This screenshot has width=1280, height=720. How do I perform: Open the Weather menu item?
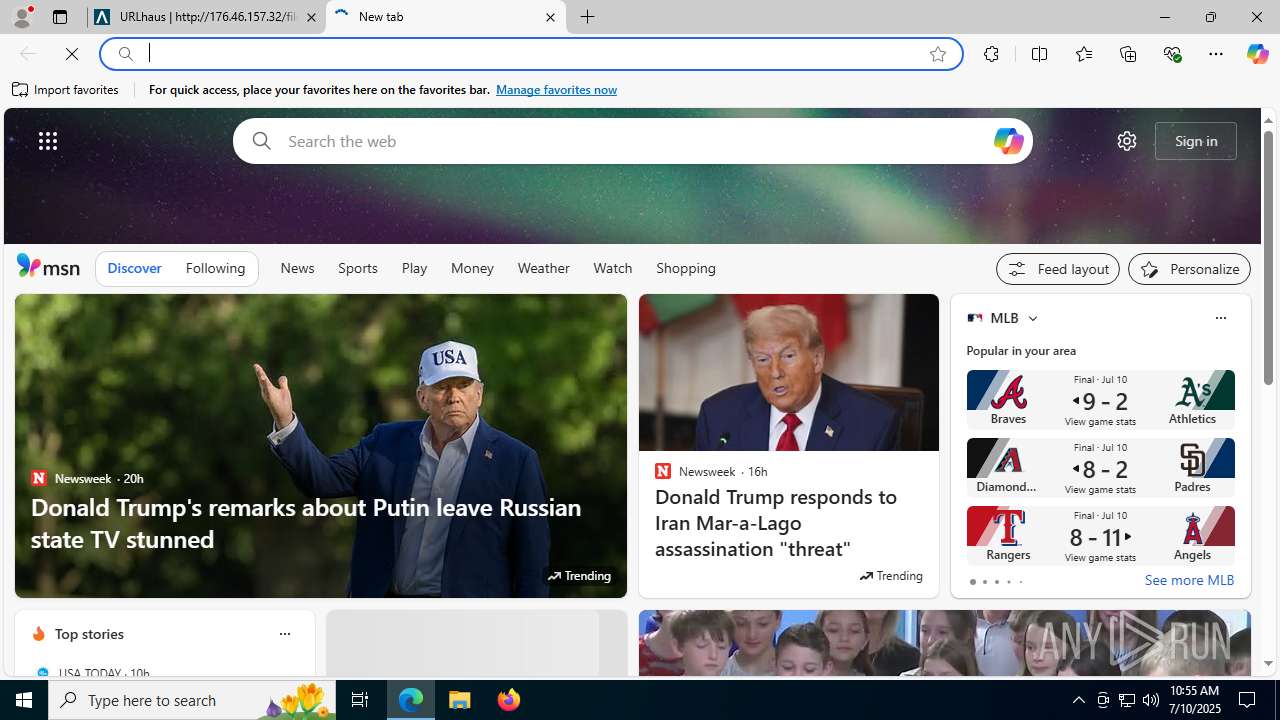tap(543, 268)
